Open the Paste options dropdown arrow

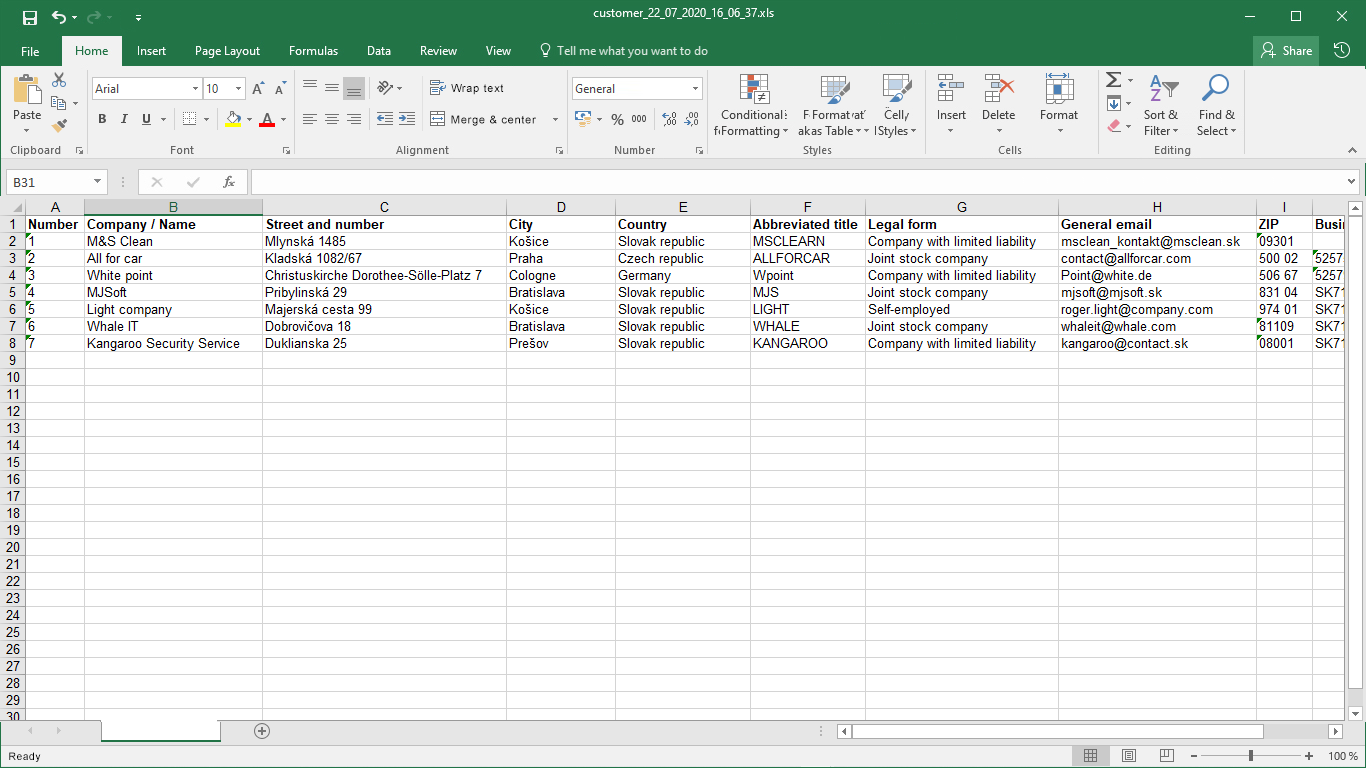click(x=27, y=130)
